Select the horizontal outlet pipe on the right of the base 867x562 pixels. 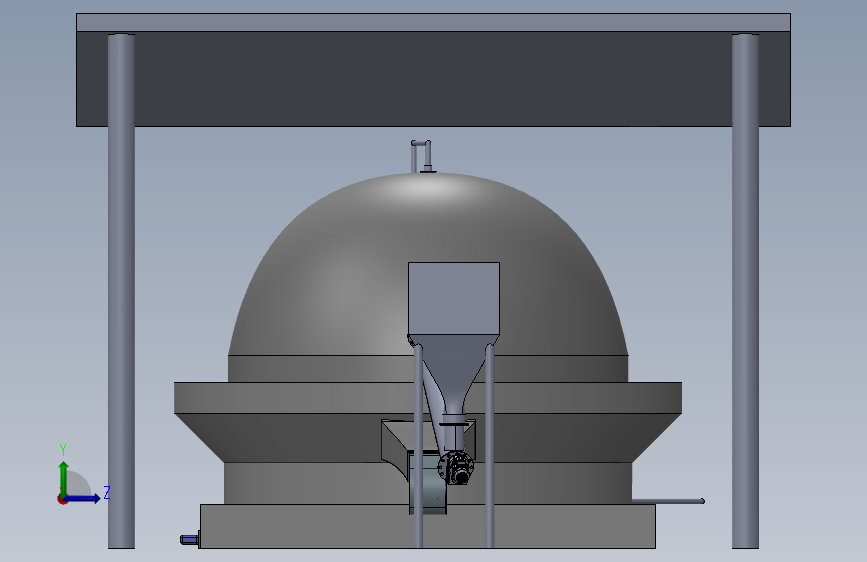668,501
